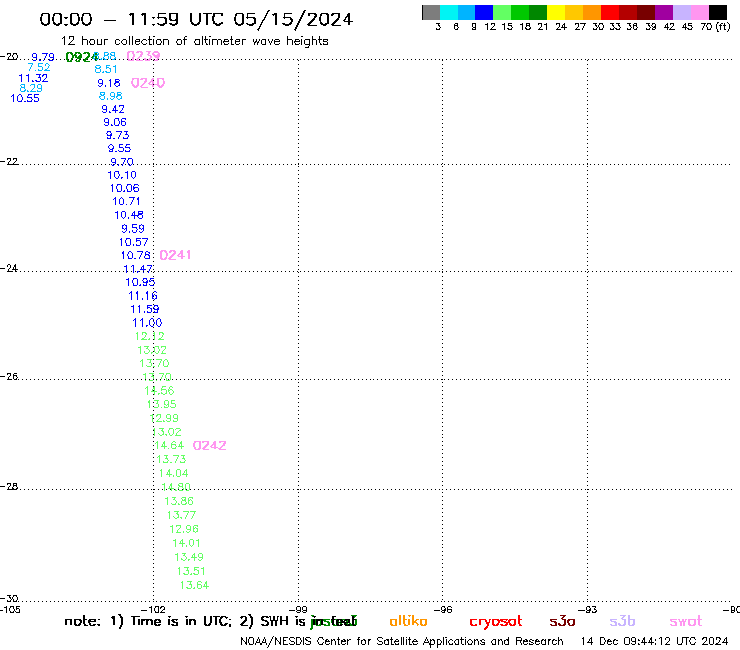Click the wave height value '11.00'
Screen dimensions: 740x650
(x=147, y=323)
